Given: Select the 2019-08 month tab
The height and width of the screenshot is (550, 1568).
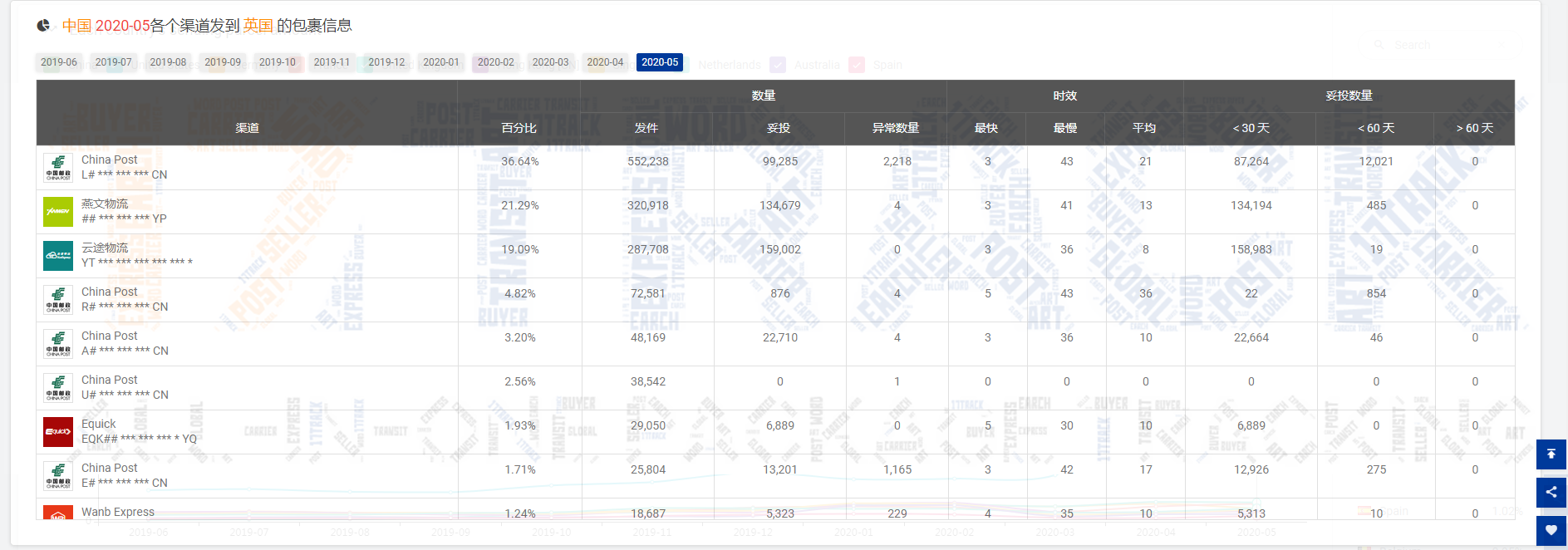Looking at the screenshot, I should [168, 62].
